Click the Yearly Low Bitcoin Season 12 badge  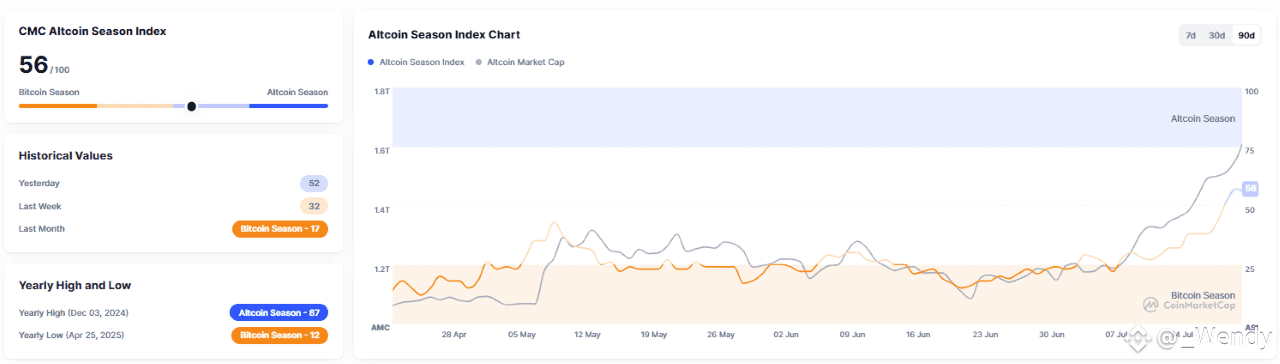(280, 335)
